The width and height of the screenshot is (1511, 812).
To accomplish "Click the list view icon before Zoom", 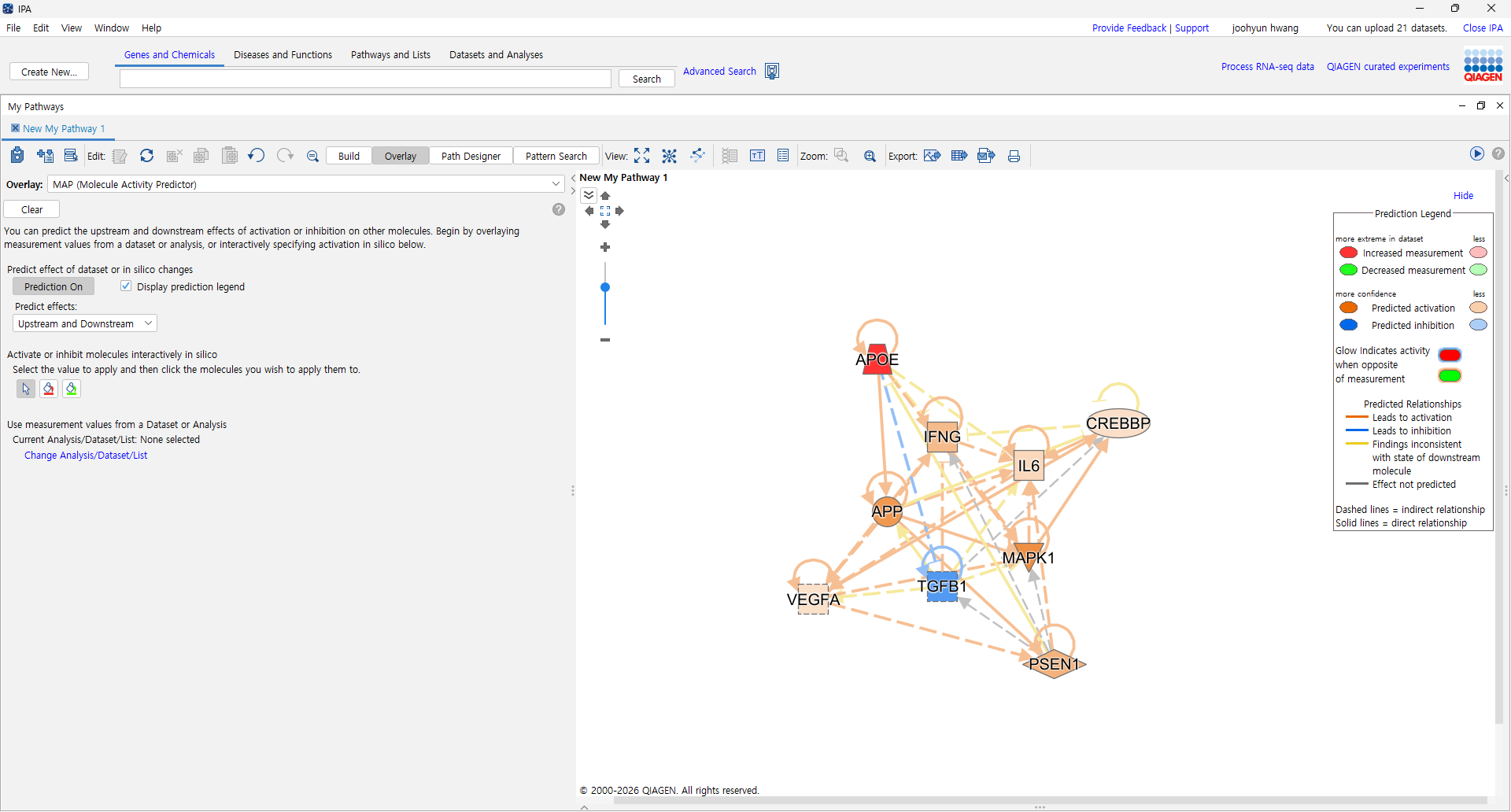I will tap(783, 156).
